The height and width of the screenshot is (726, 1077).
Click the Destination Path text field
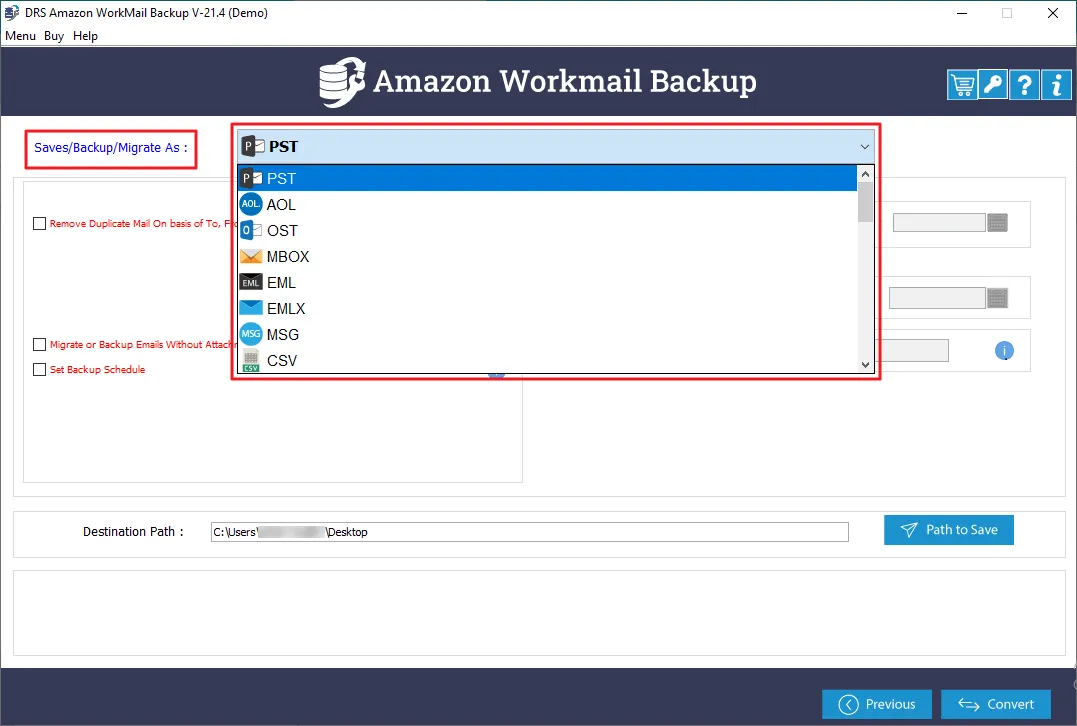pyautogui.click(x=530, y=532)
